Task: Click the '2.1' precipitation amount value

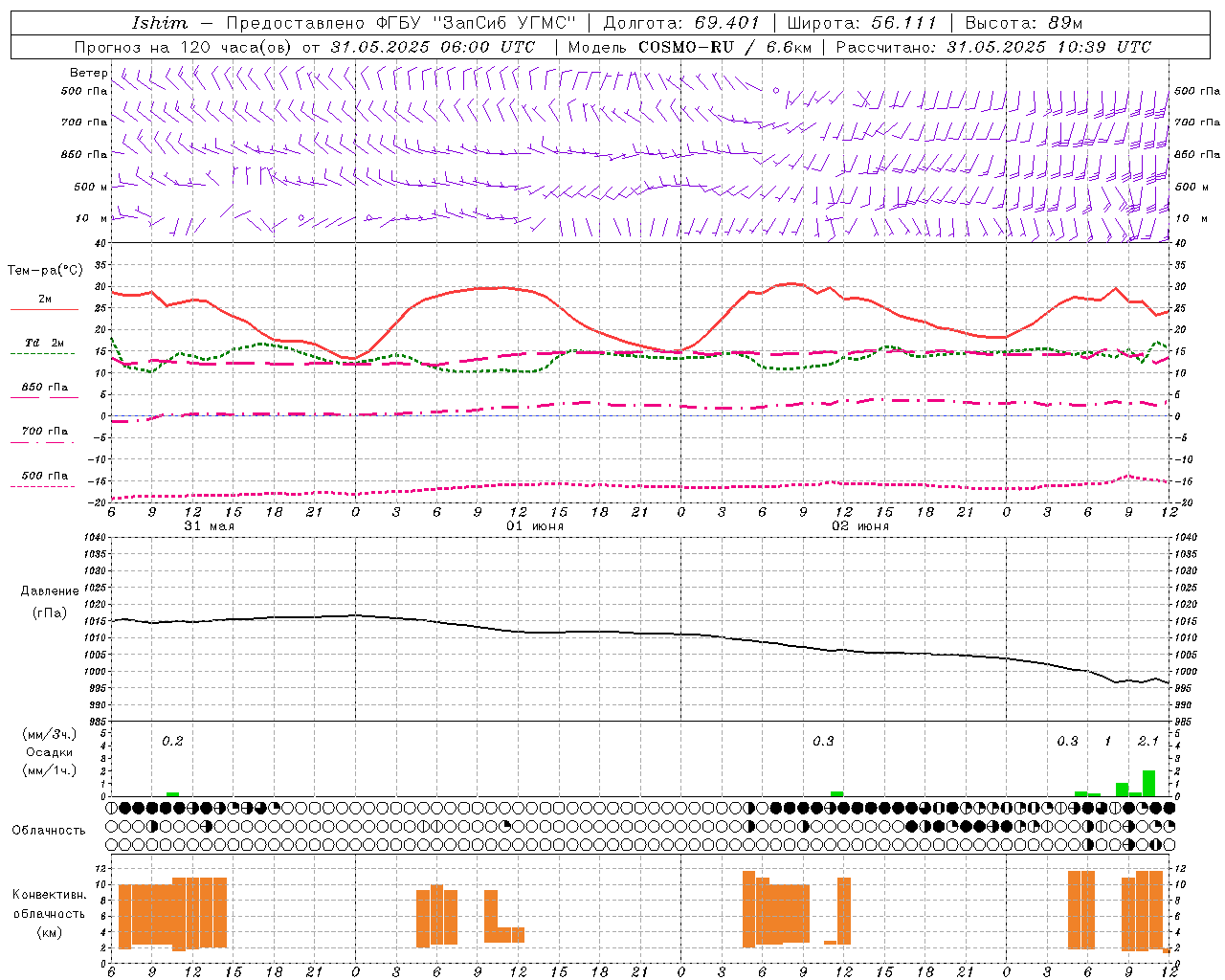Action: (x=1148, y=741)
